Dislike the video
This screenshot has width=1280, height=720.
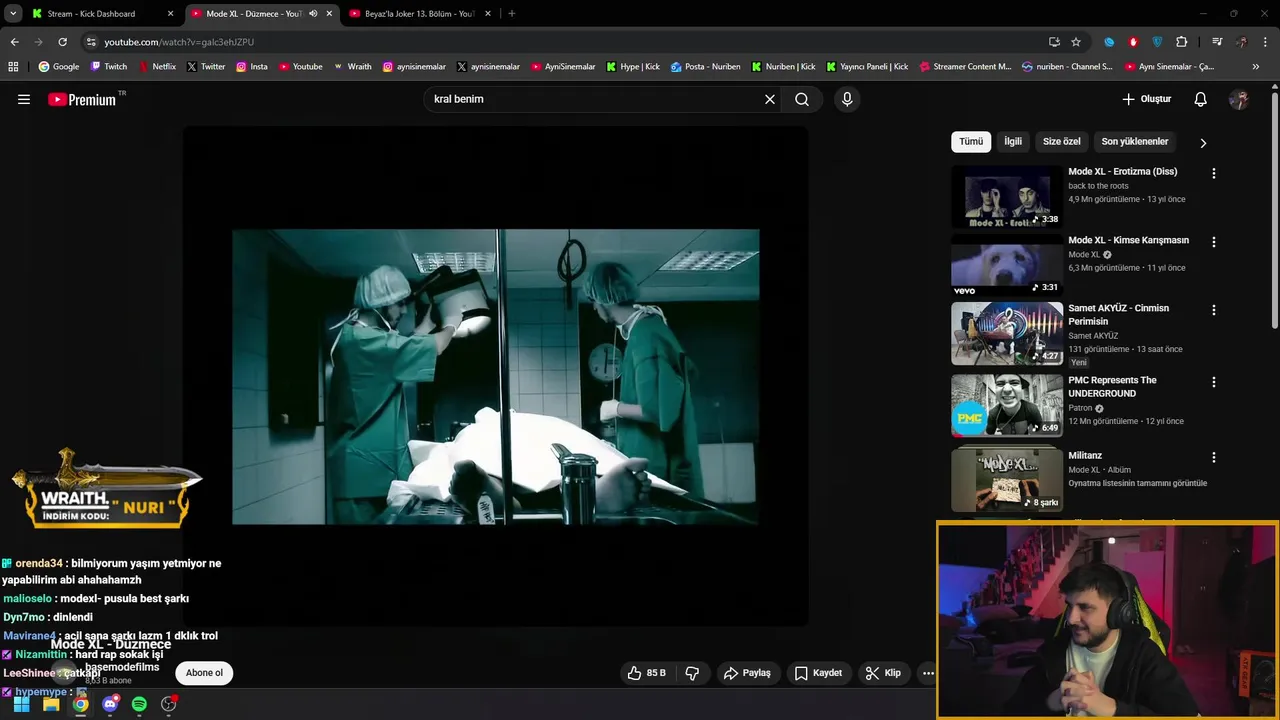point(692,673)
